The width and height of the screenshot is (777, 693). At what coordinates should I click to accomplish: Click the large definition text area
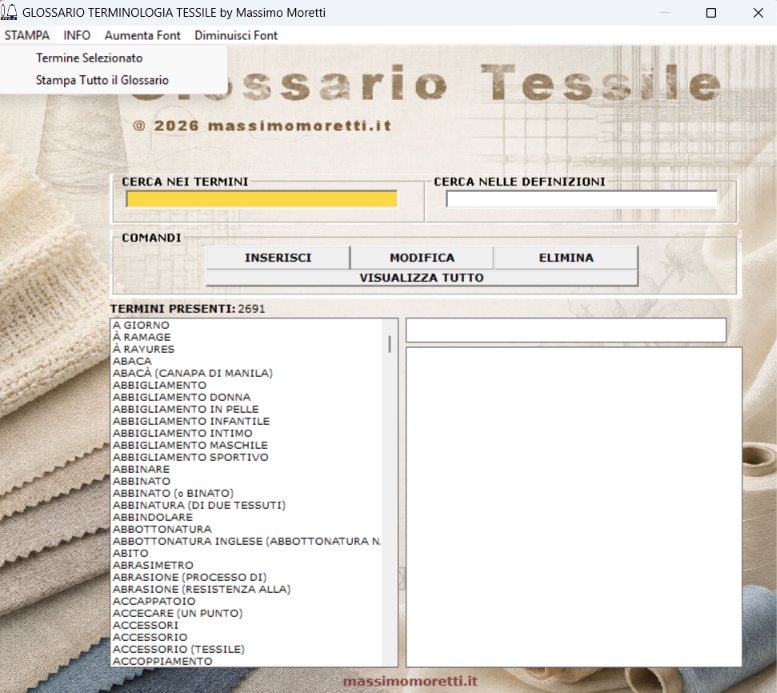pyautogui.click(x=574, y=507)
